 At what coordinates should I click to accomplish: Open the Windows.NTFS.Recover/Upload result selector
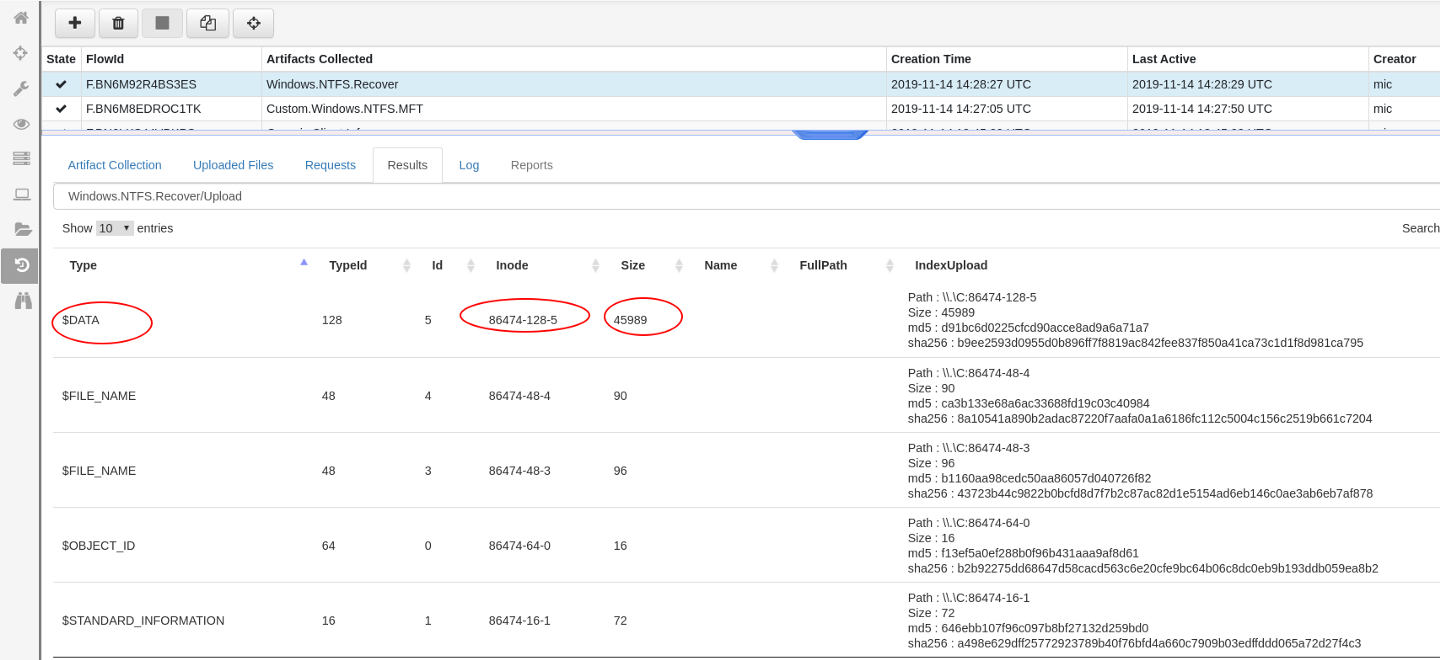click(x=745, y=196)
